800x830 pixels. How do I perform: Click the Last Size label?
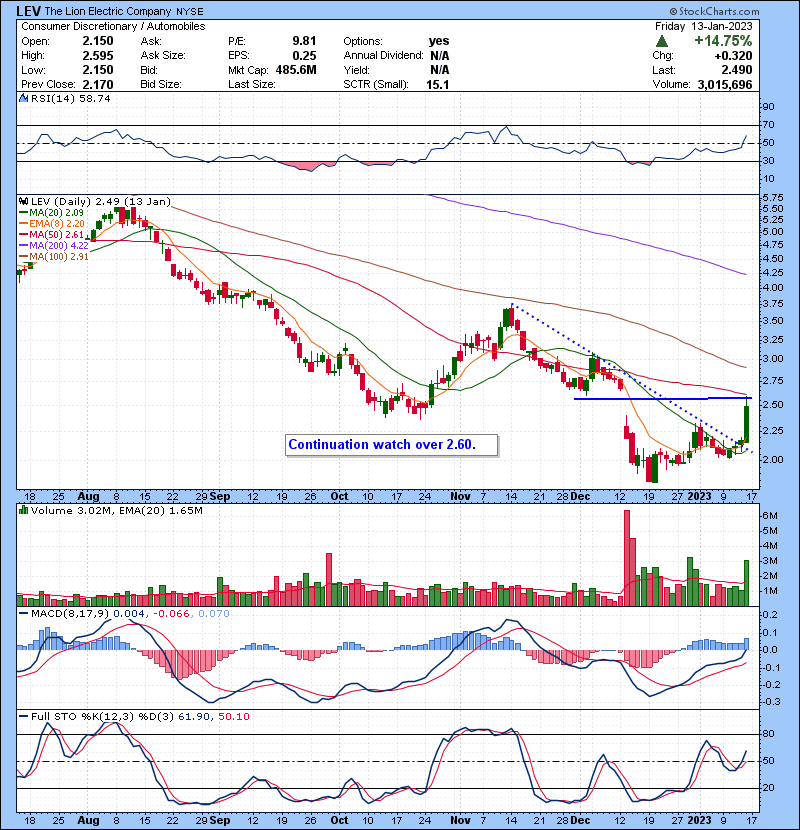251,84
